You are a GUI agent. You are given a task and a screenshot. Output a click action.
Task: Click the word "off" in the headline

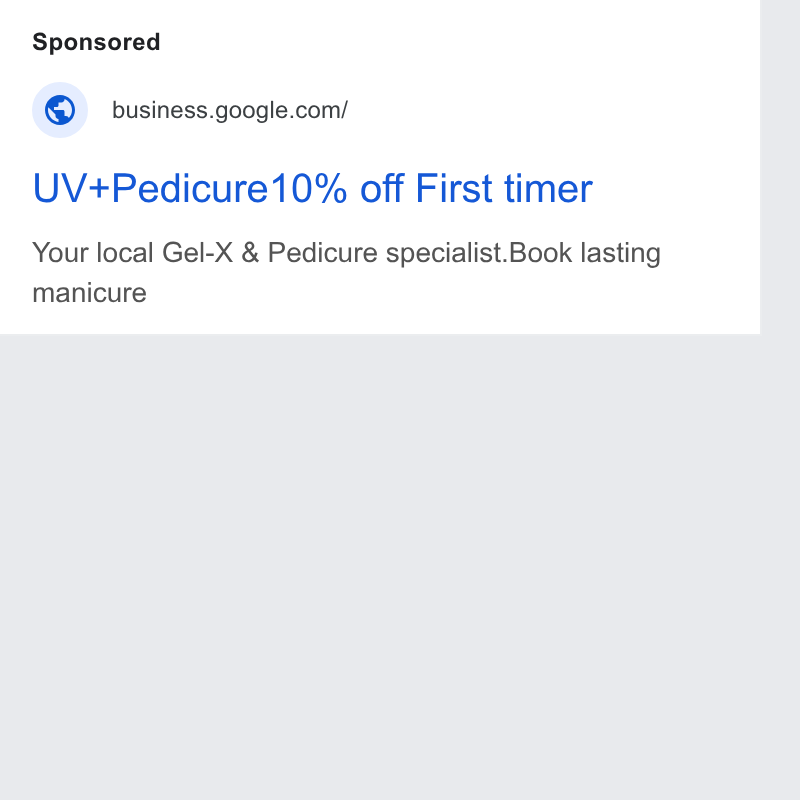(382, 189)
